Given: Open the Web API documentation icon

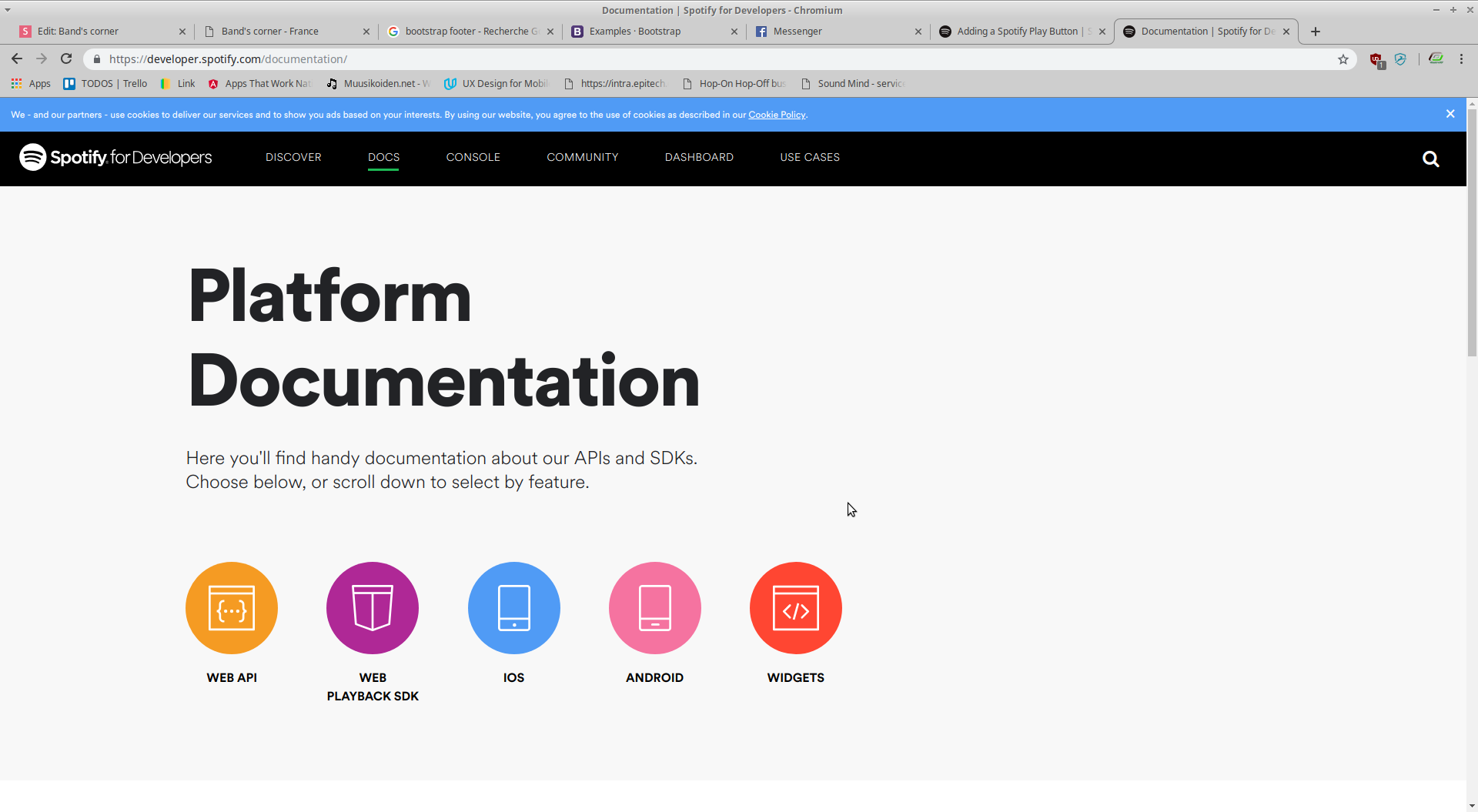Looking at the screenshot, I should coord(232,608).
